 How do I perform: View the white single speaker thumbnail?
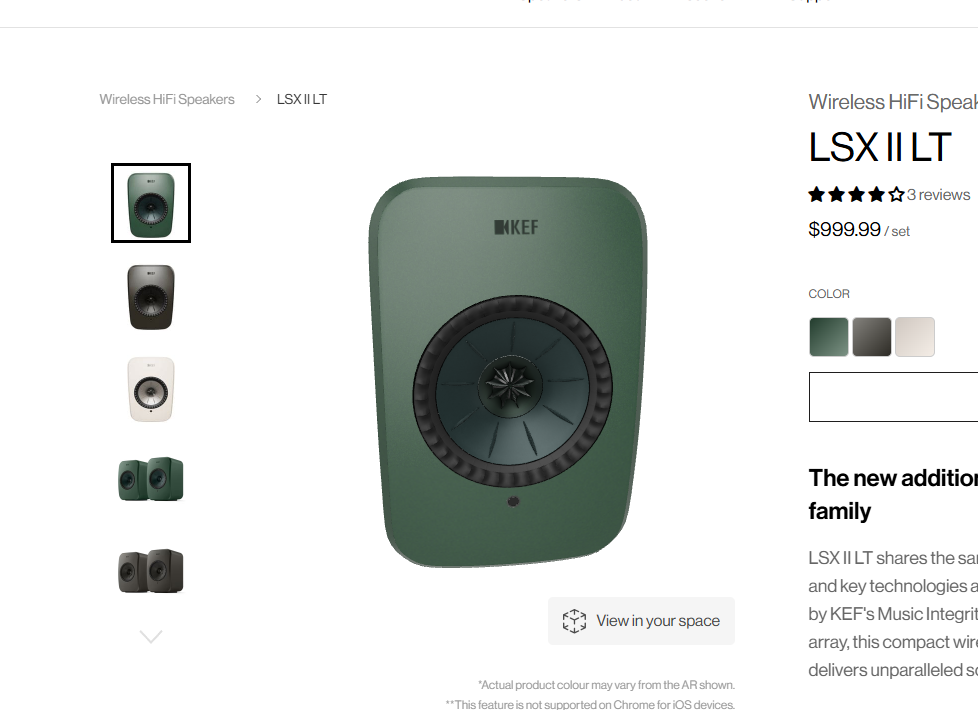151,389
